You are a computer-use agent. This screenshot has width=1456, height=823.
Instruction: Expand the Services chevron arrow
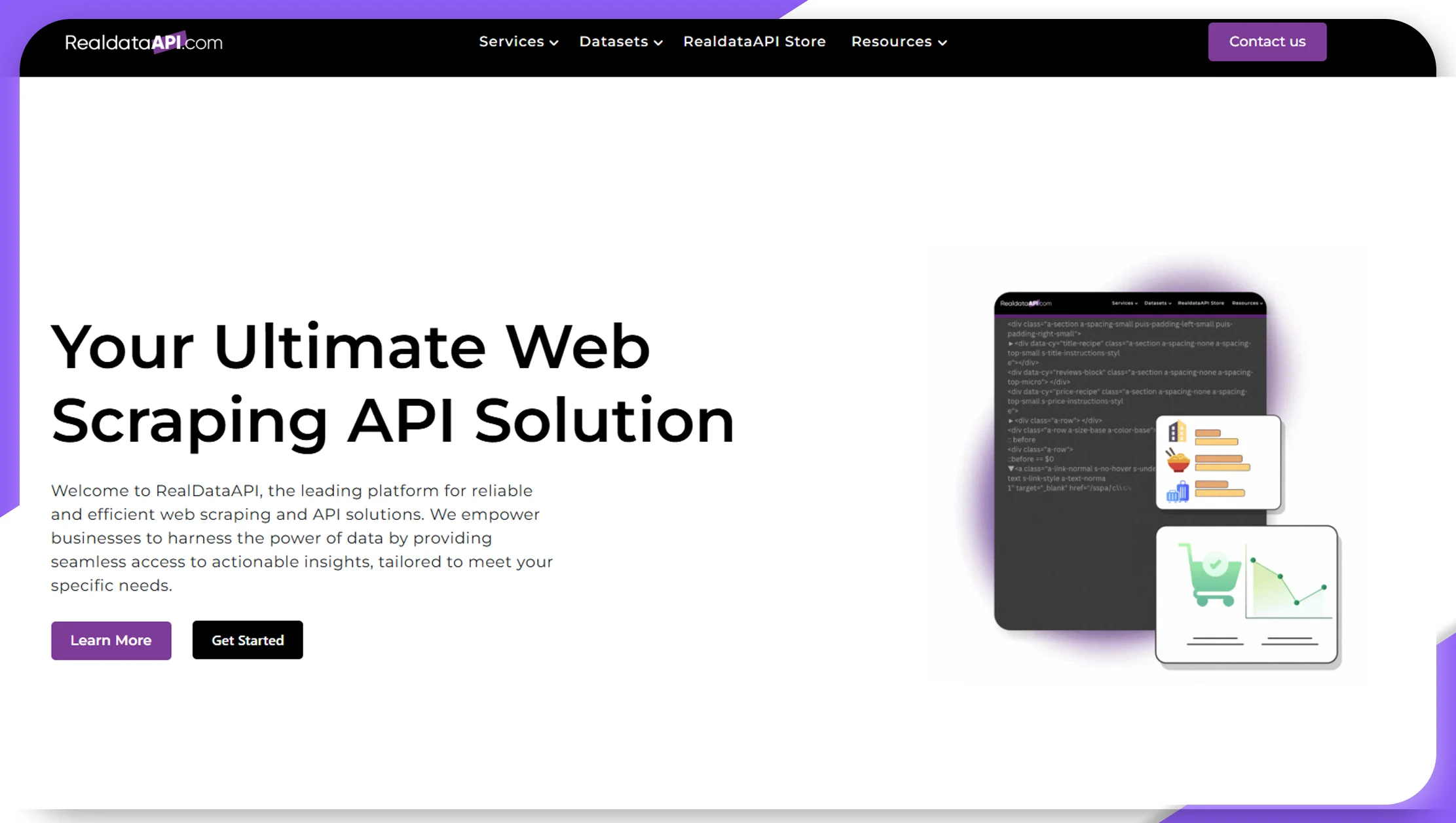554,43
